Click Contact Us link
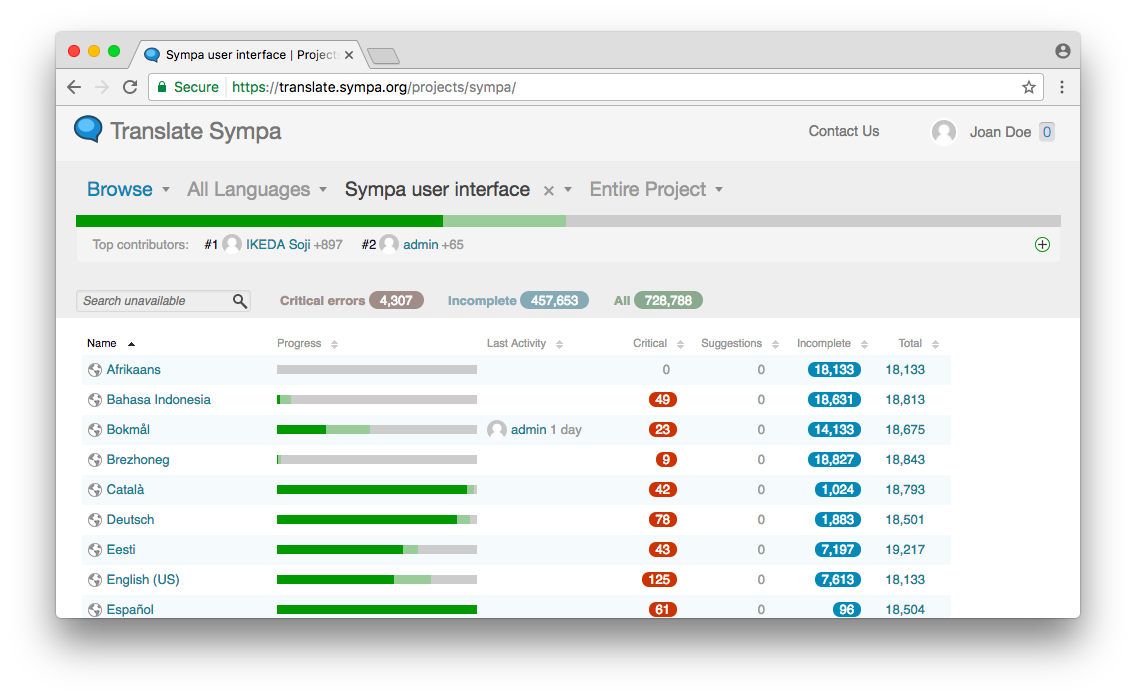1136x698 pixels. 843,131
